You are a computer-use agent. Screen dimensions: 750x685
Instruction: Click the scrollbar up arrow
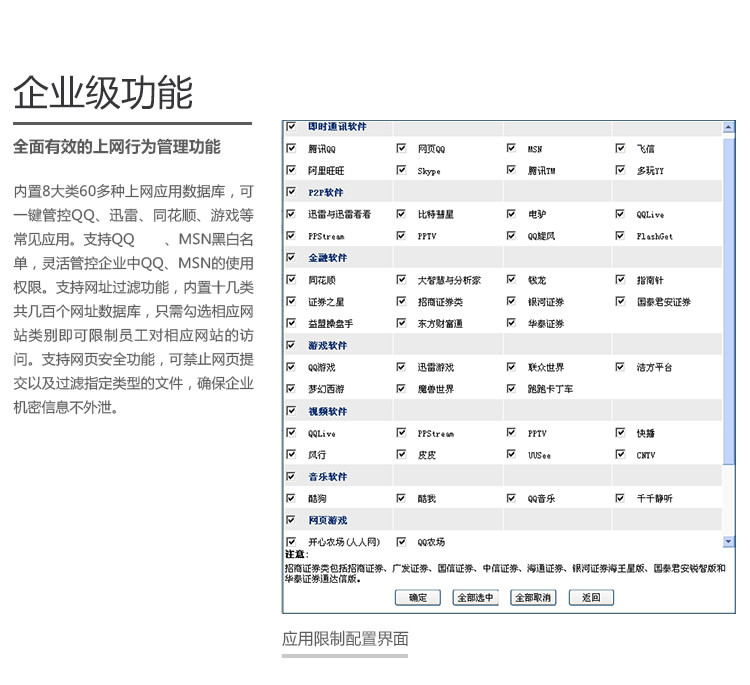click(728, 127)
